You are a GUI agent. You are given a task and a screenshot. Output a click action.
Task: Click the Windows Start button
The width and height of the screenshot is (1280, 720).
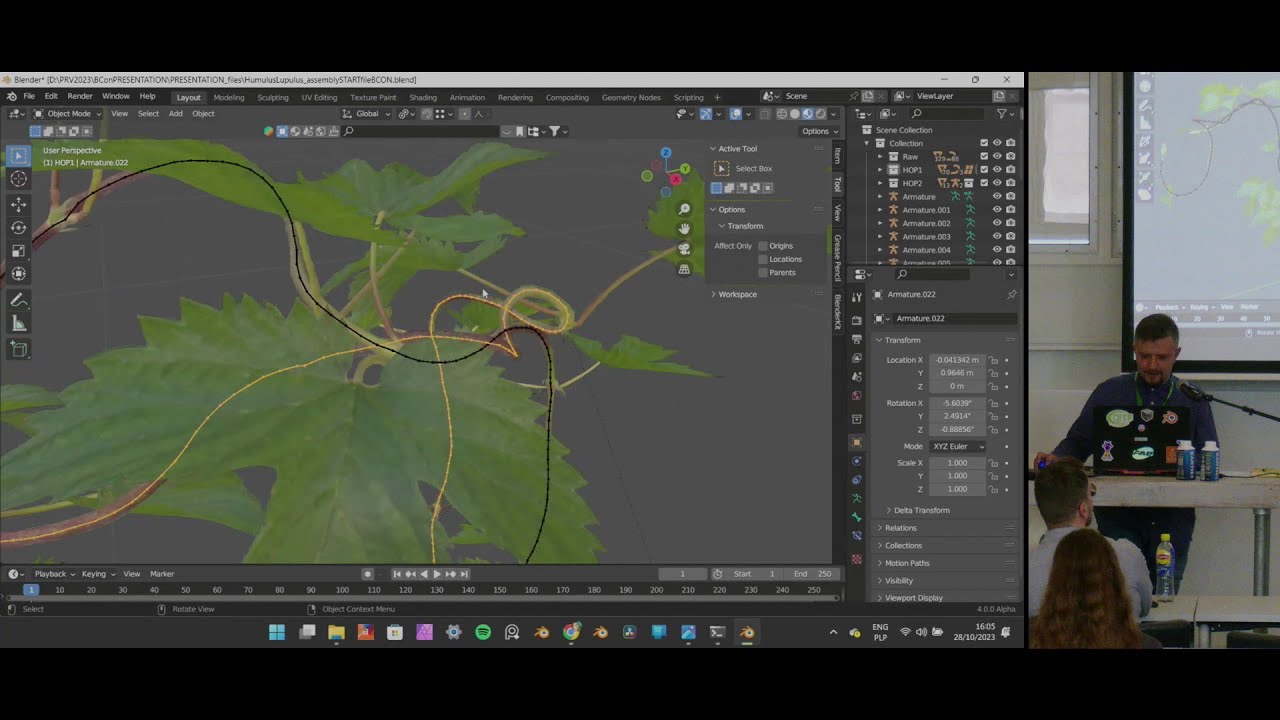click(277, 632)
